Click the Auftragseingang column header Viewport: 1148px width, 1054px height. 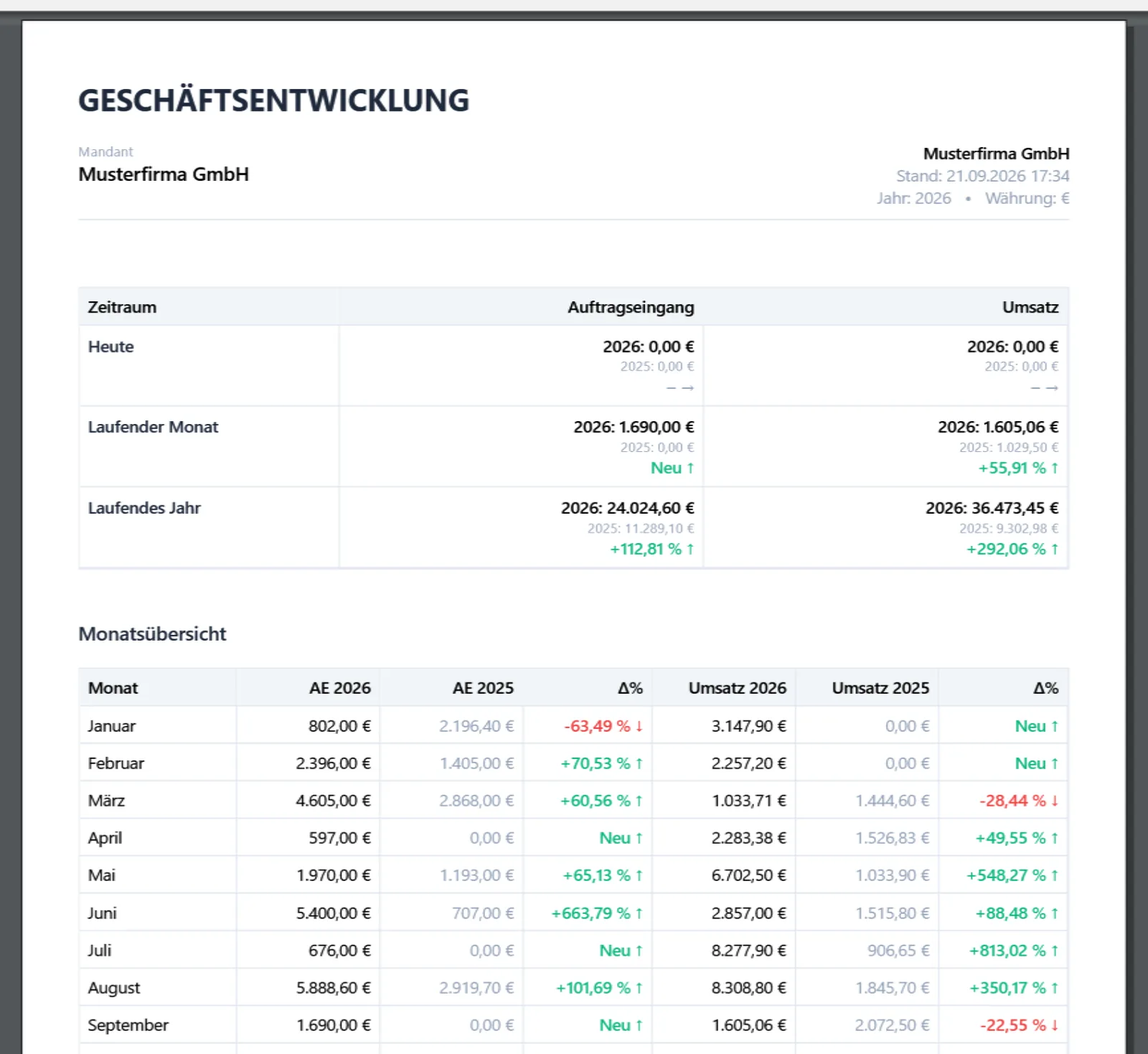tap(631, 307)
